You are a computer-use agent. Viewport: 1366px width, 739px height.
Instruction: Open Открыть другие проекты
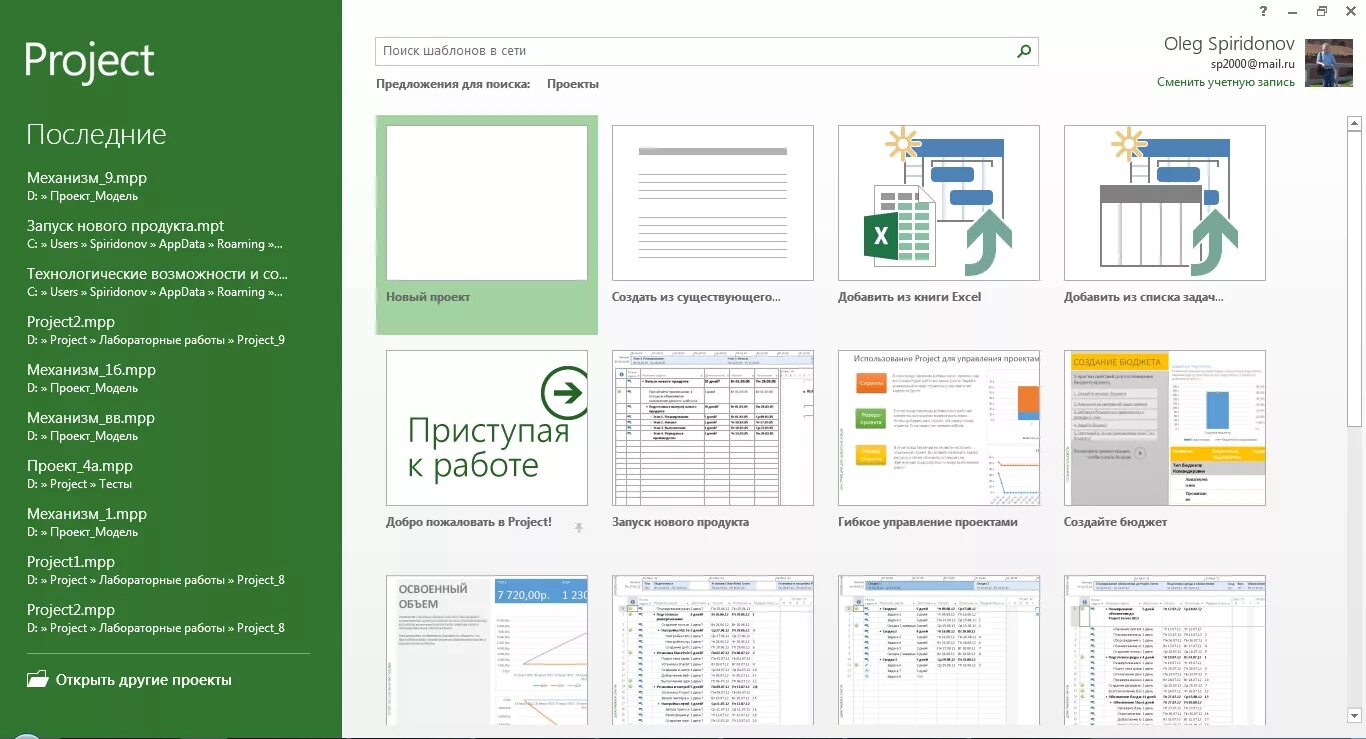point(143,680)
